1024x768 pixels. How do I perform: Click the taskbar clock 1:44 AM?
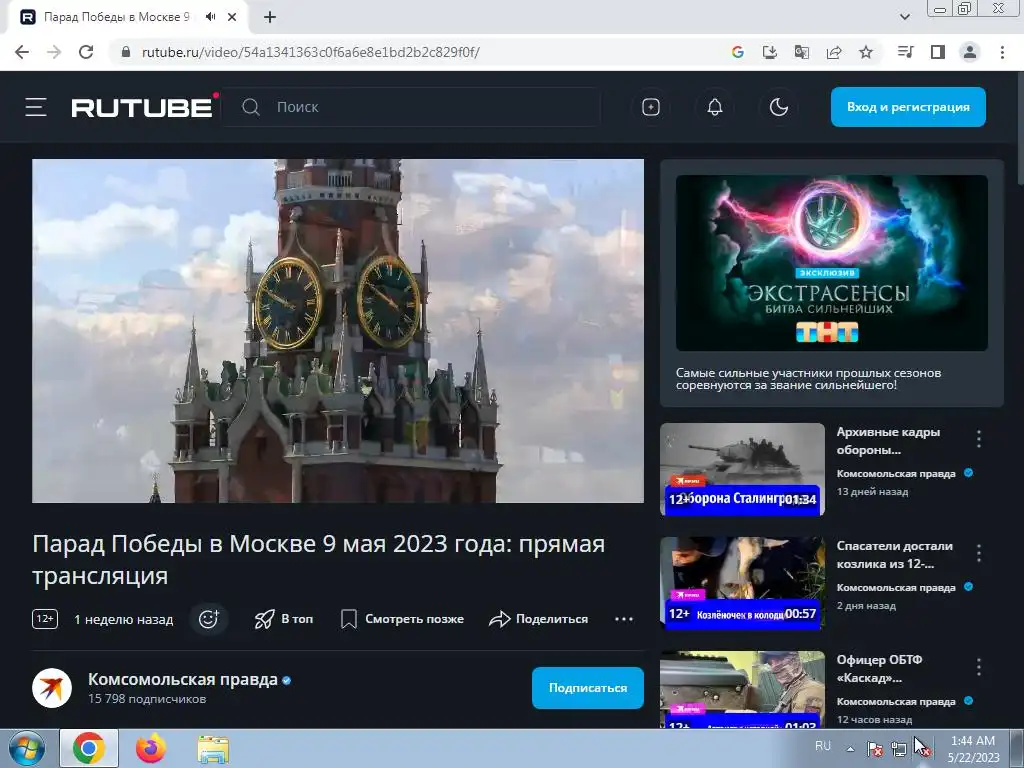click(x=973, y=741)
